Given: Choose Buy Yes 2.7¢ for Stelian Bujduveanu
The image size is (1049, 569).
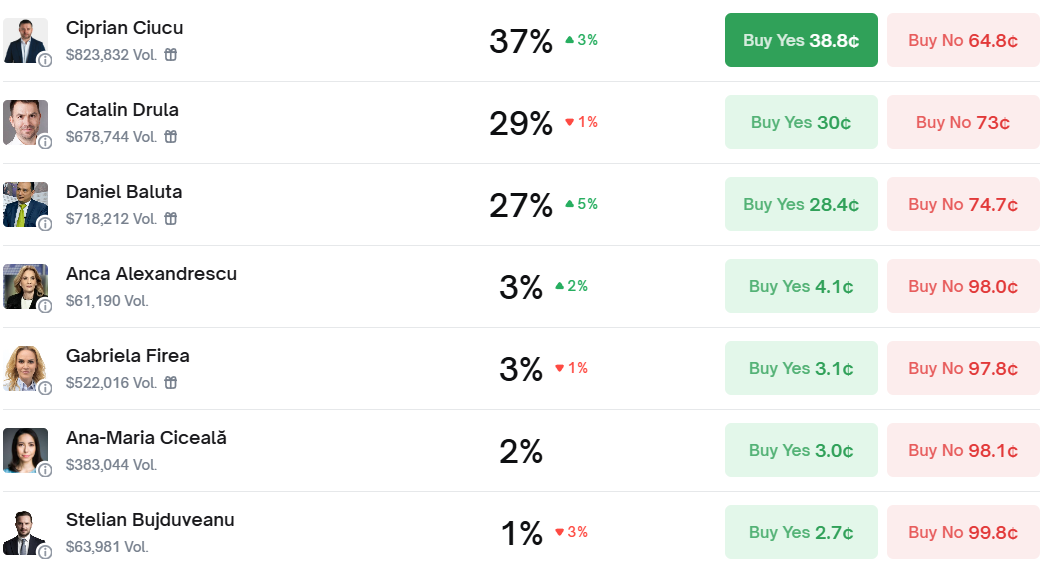Looking at the screenshot, I should 801,532.
